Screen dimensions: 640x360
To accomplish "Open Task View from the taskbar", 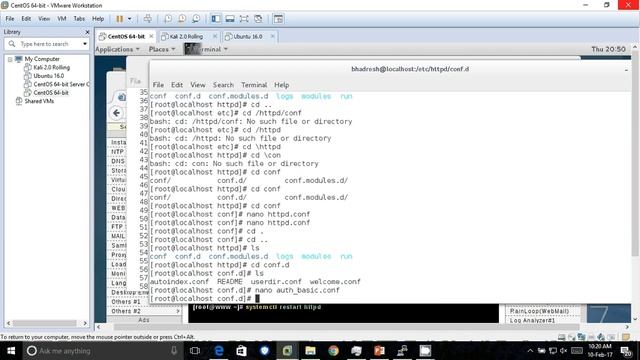I will (195, 351).
